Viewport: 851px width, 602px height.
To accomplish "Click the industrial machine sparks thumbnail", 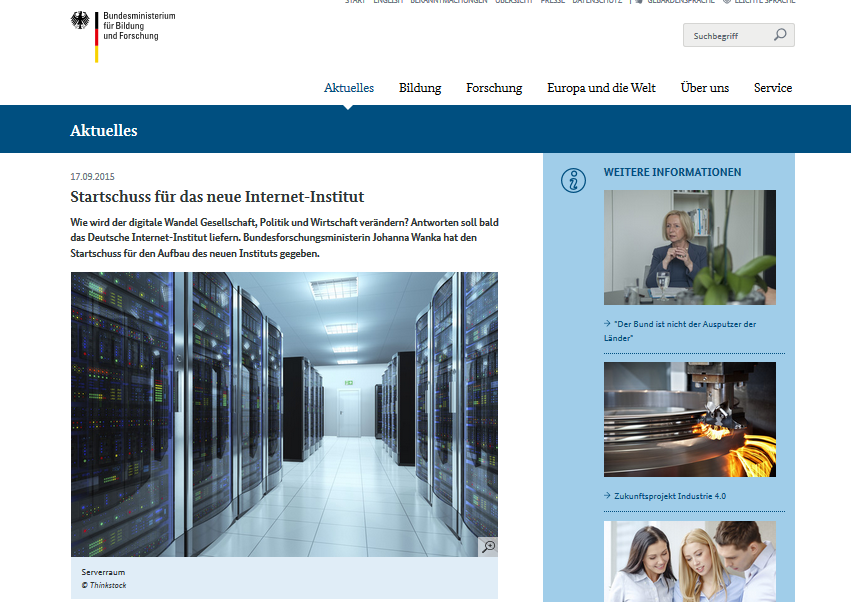I will tap(689, 419).
